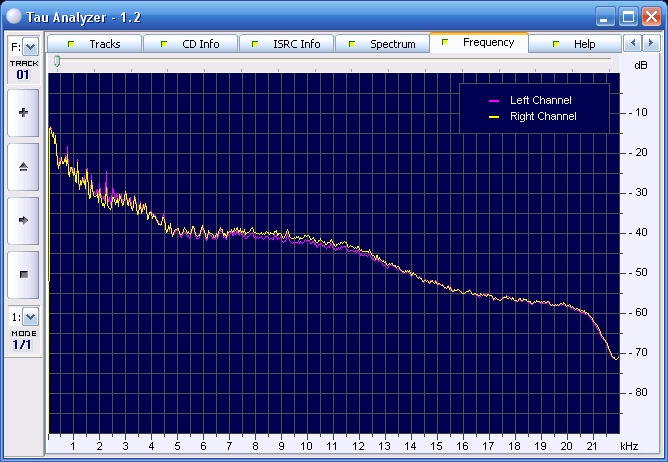
Task: Open the Help tab
Action: pyautogui.click(x=584, y=44)
